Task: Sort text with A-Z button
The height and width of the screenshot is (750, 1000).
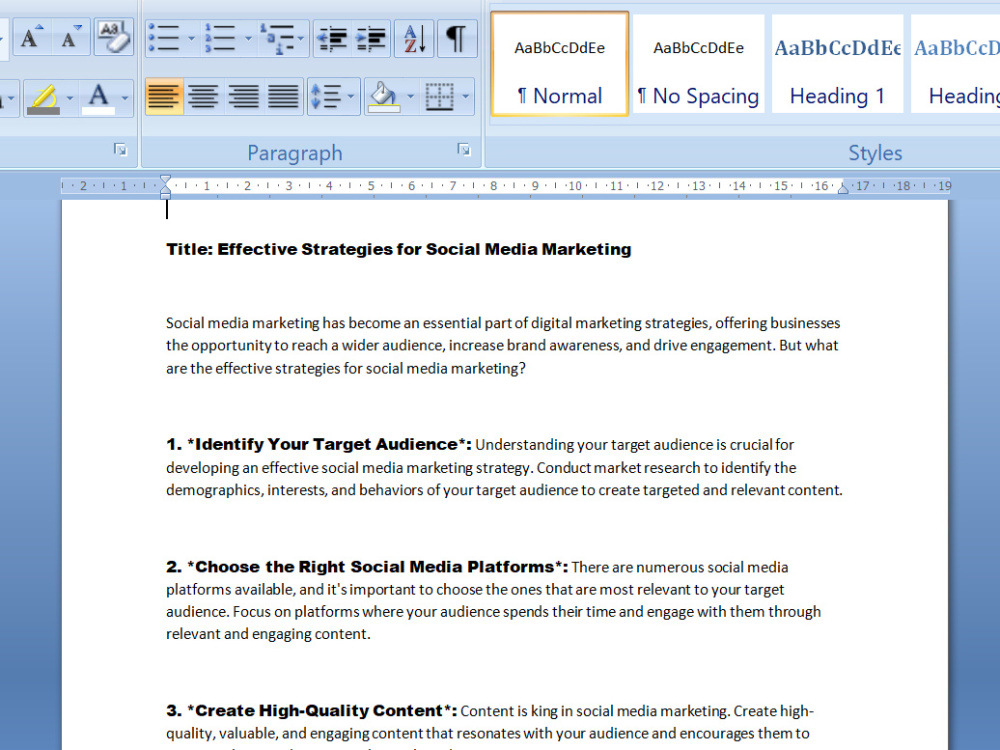Action: 414,39
